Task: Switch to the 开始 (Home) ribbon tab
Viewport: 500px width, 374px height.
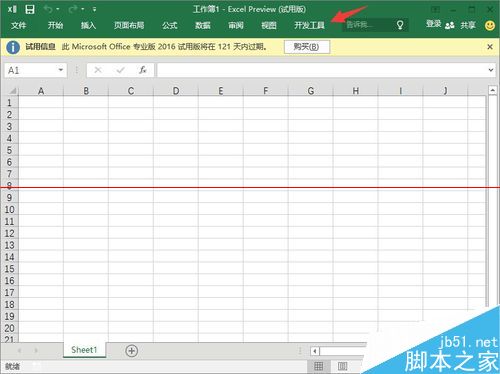Action: [x=55, y=25]
